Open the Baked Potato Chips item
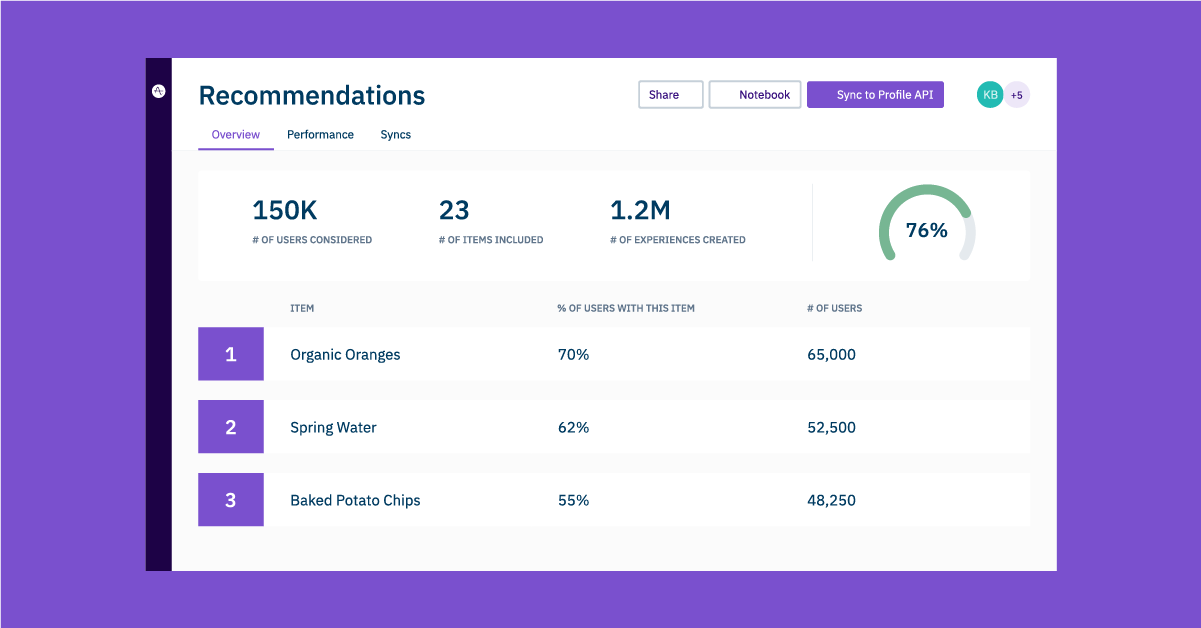This screenshot has height=628, width=1201. point(355,501)
